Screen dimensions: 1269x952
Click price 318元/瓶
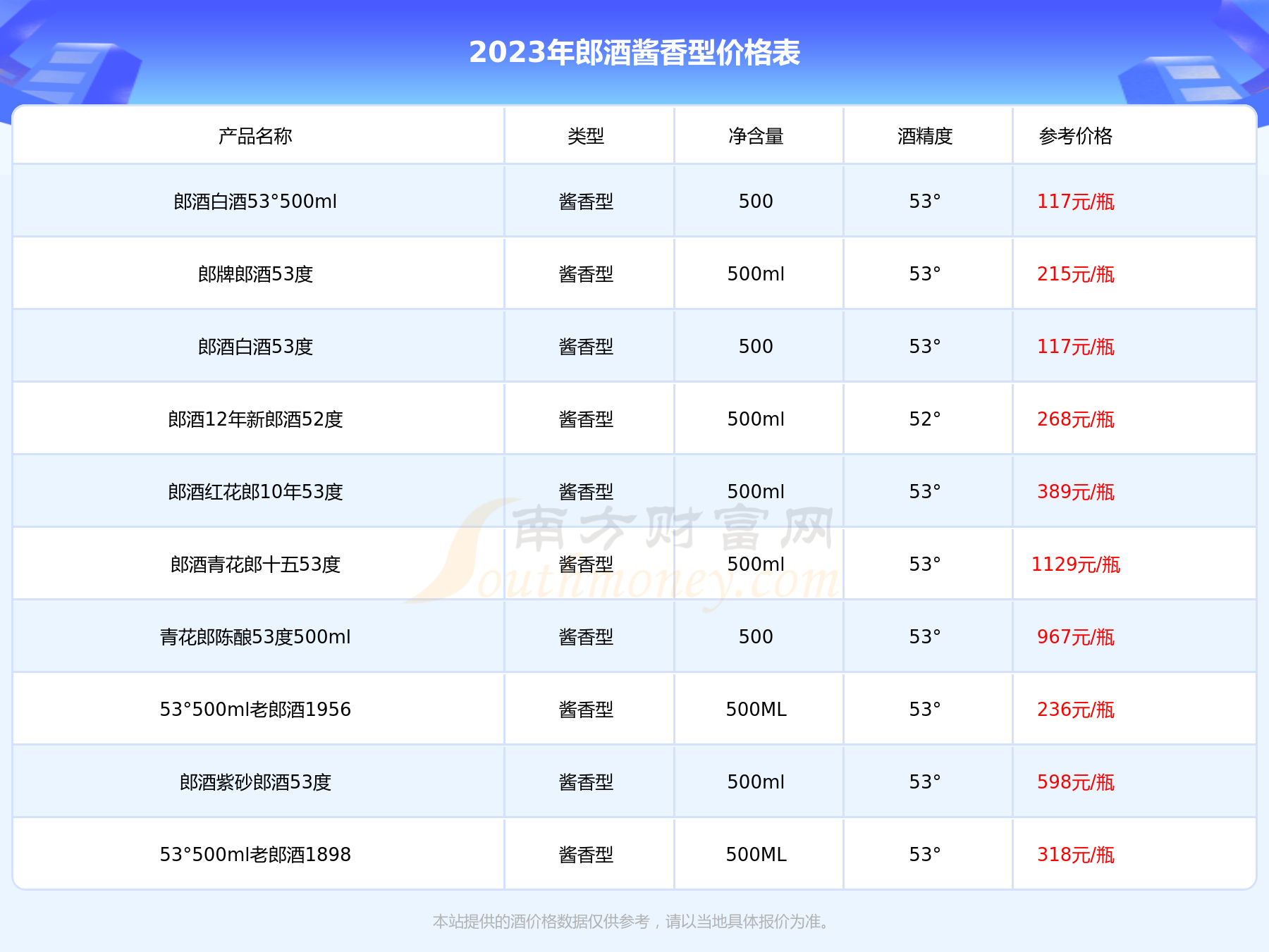(1076, 855)
